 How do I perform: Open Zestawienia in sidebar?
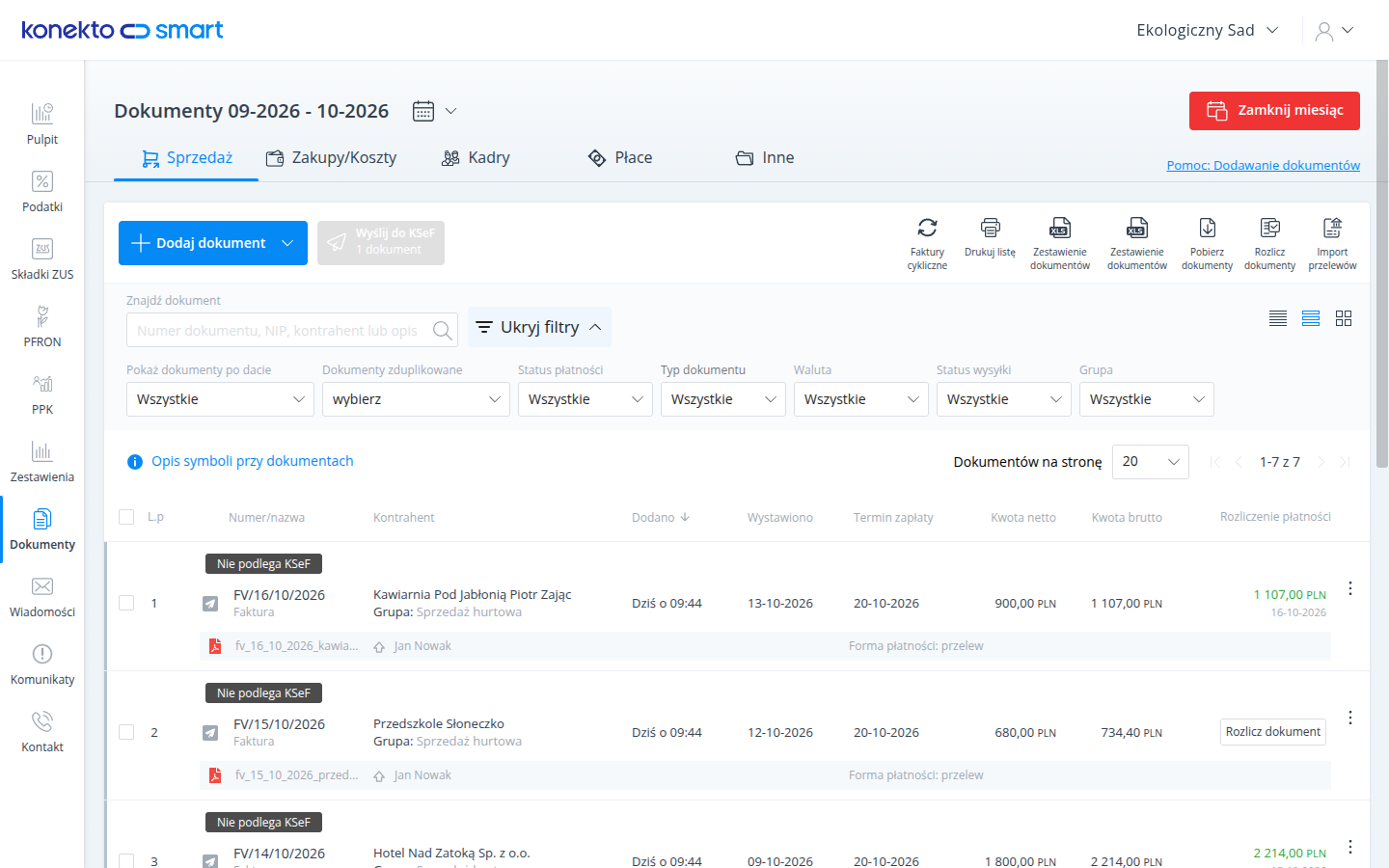coord(42,462)
